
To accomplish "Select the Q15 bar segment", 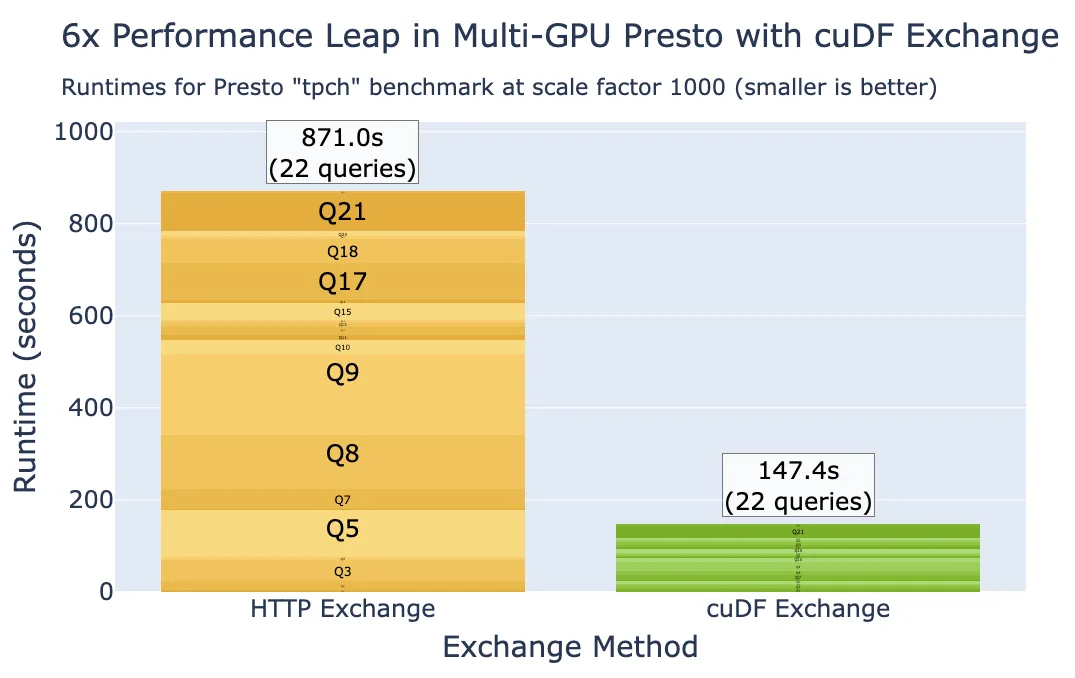I will coord(342,312).
